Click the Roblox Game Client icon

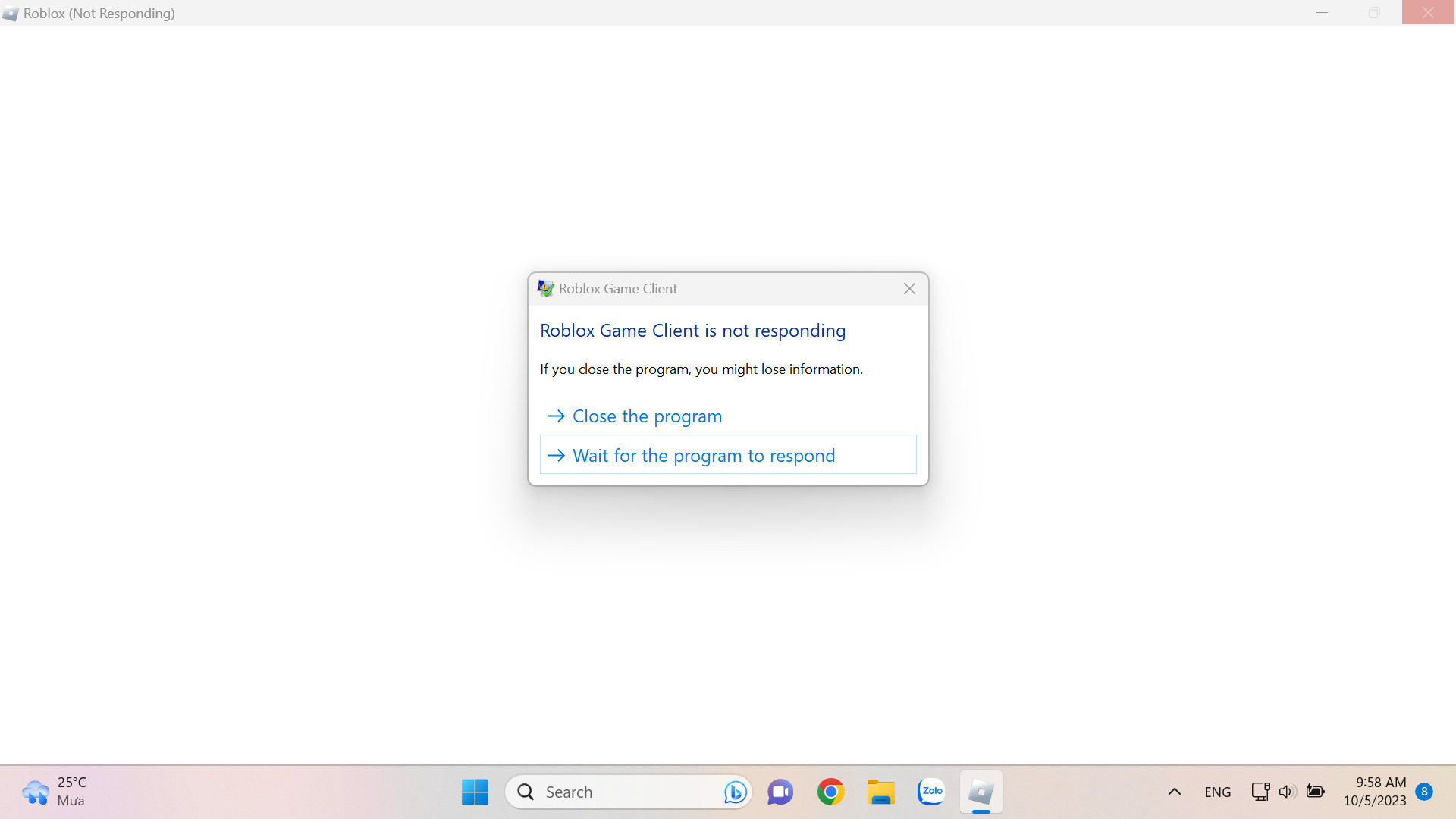click(x=546, y=289)
